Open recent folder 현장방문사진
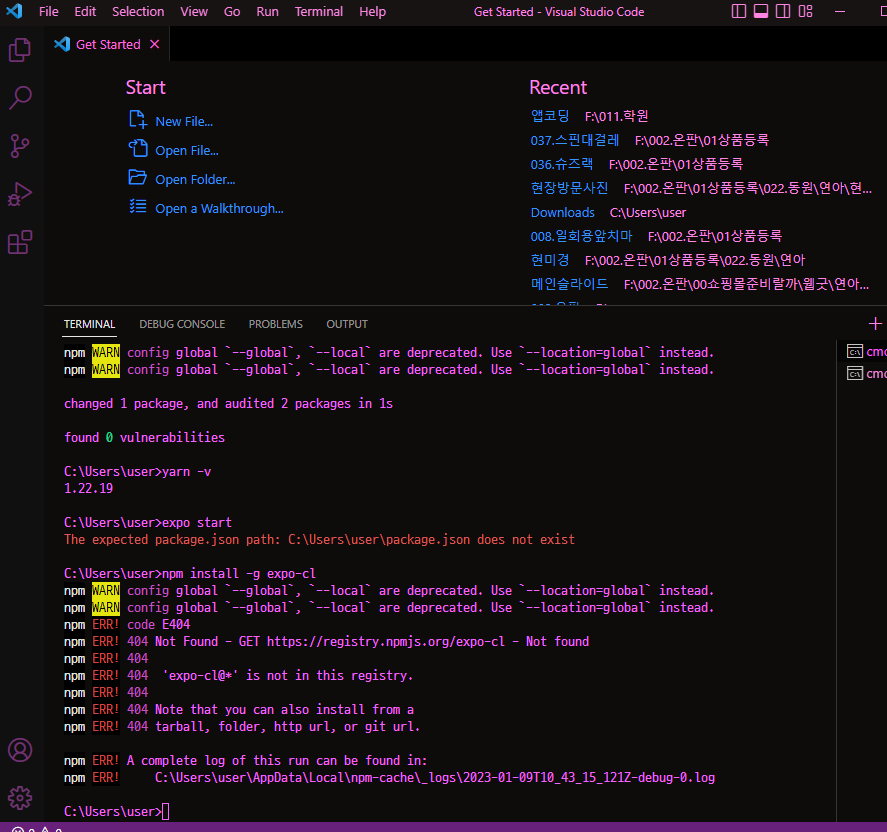Viewport: 887px width, 832px height. pos(570,188)
